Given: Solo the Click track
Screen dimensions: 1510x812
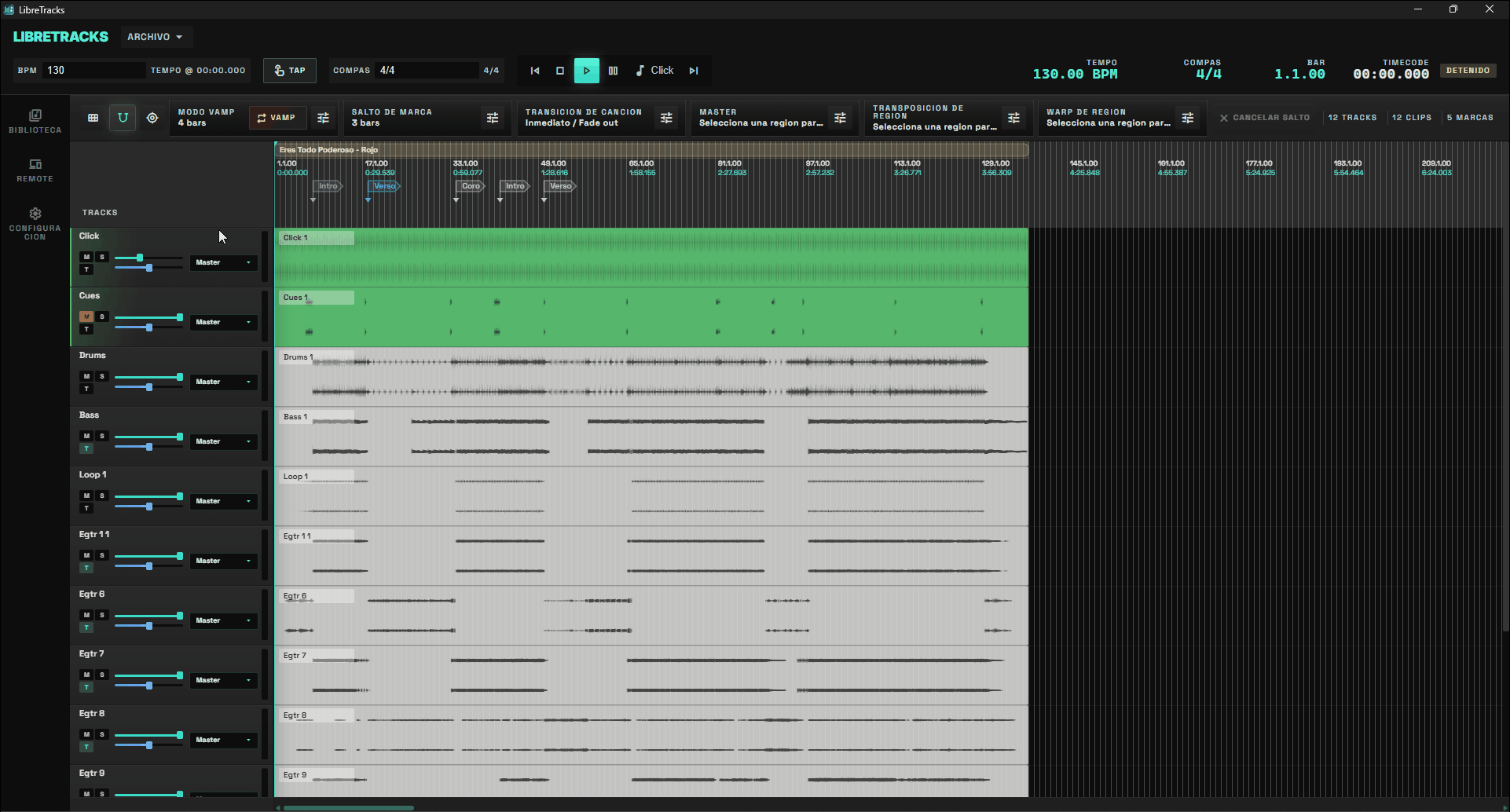Looking at the screenshot, I should [x=101, y=257].
